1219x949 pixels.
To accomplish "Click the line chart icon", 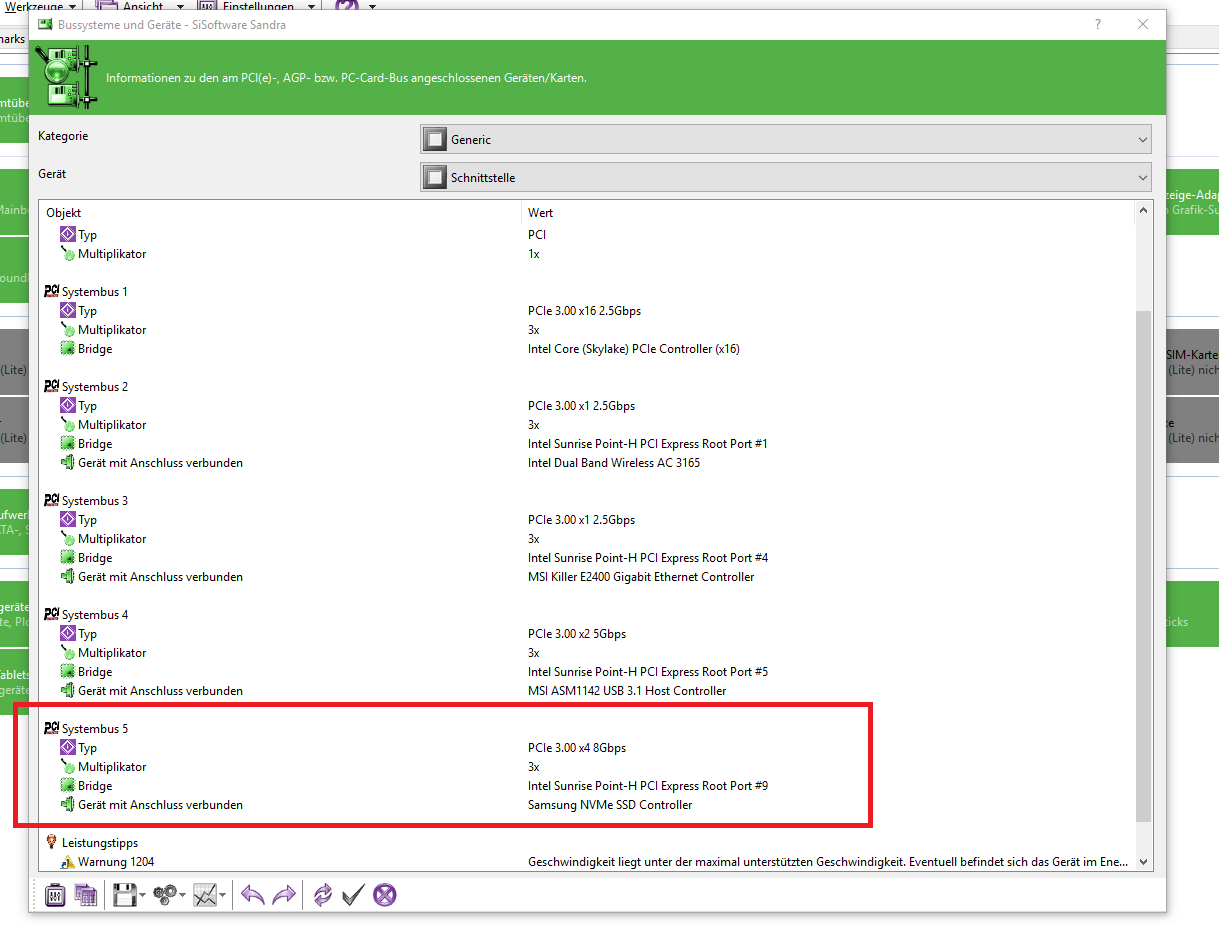I will click(x=204, y=895).
